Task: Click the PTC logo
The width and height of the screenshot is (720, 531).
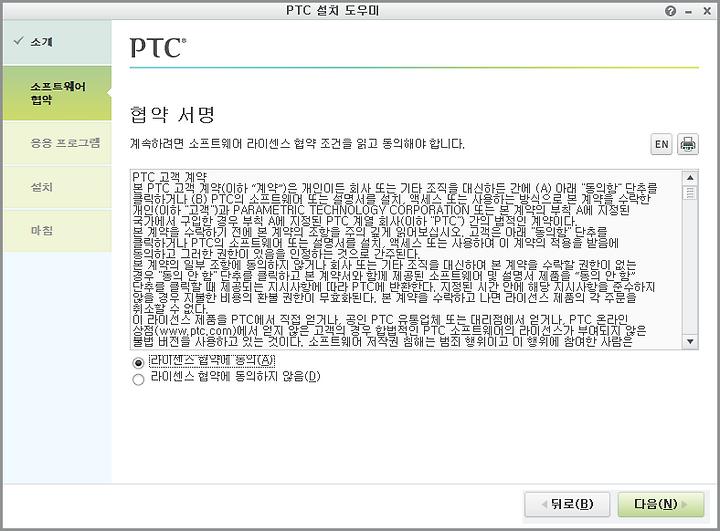Action: (x=158, y=48)
